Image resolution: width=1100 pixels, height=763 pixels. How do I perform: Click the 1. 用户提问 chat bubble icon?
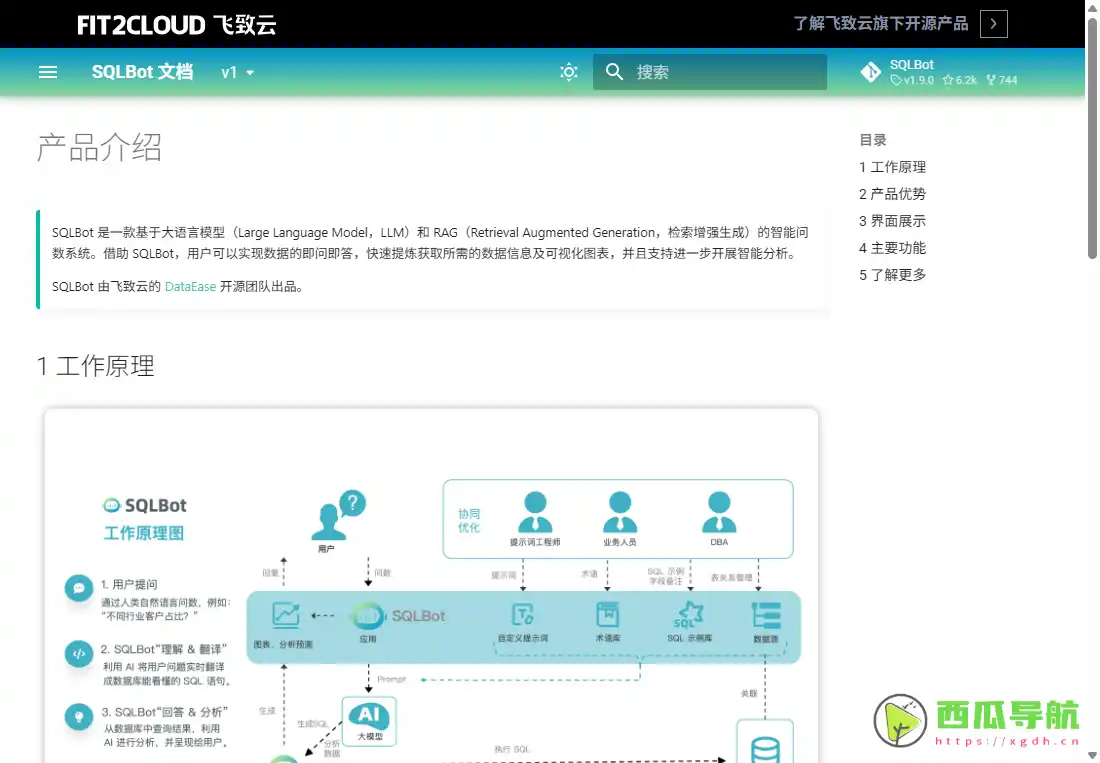pos(79,588)
